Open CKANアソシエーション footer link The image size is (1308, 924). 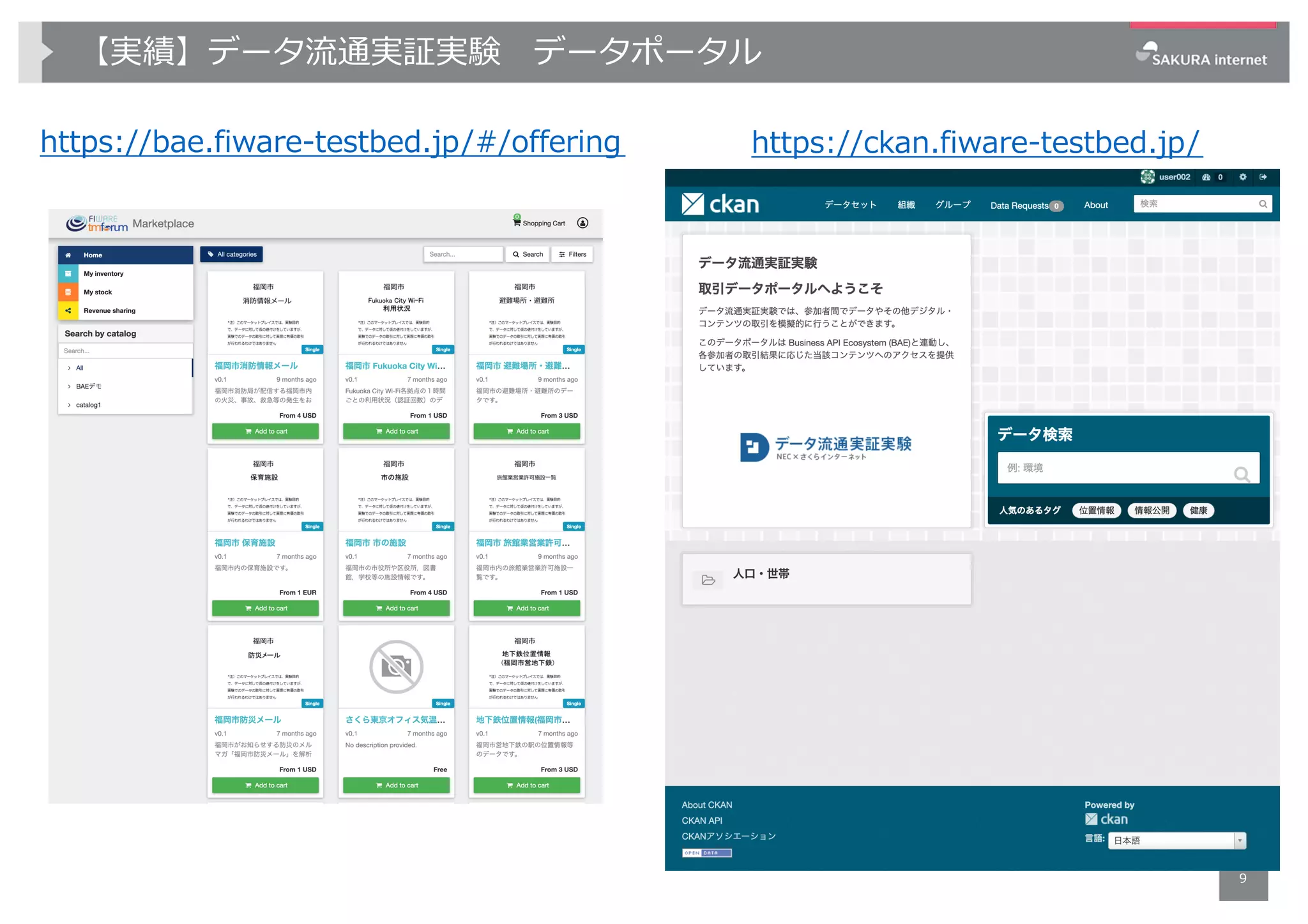[x=728, y=836]
